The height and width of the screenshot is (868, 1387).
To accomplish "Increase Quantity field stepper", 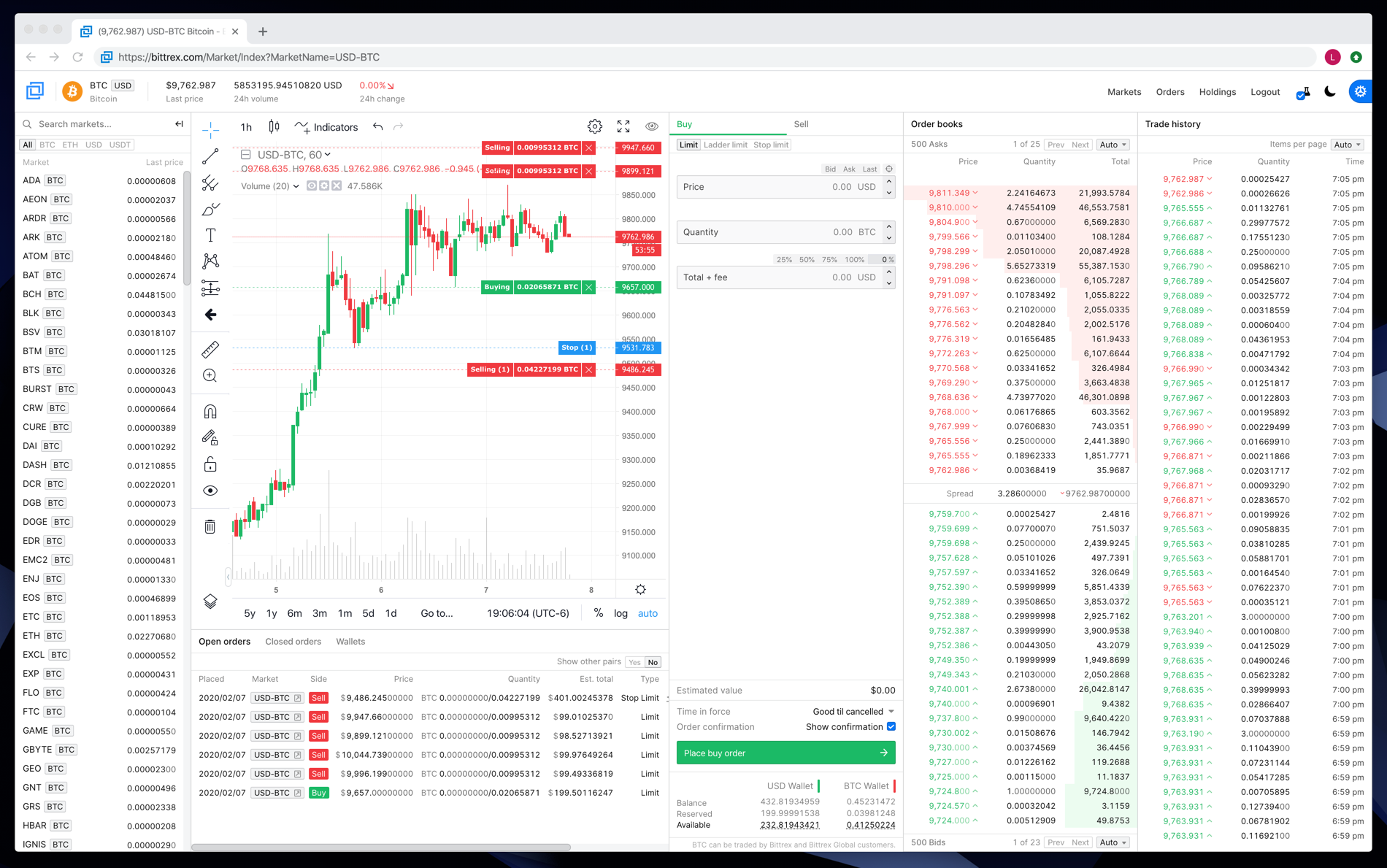I will (889, 227).
